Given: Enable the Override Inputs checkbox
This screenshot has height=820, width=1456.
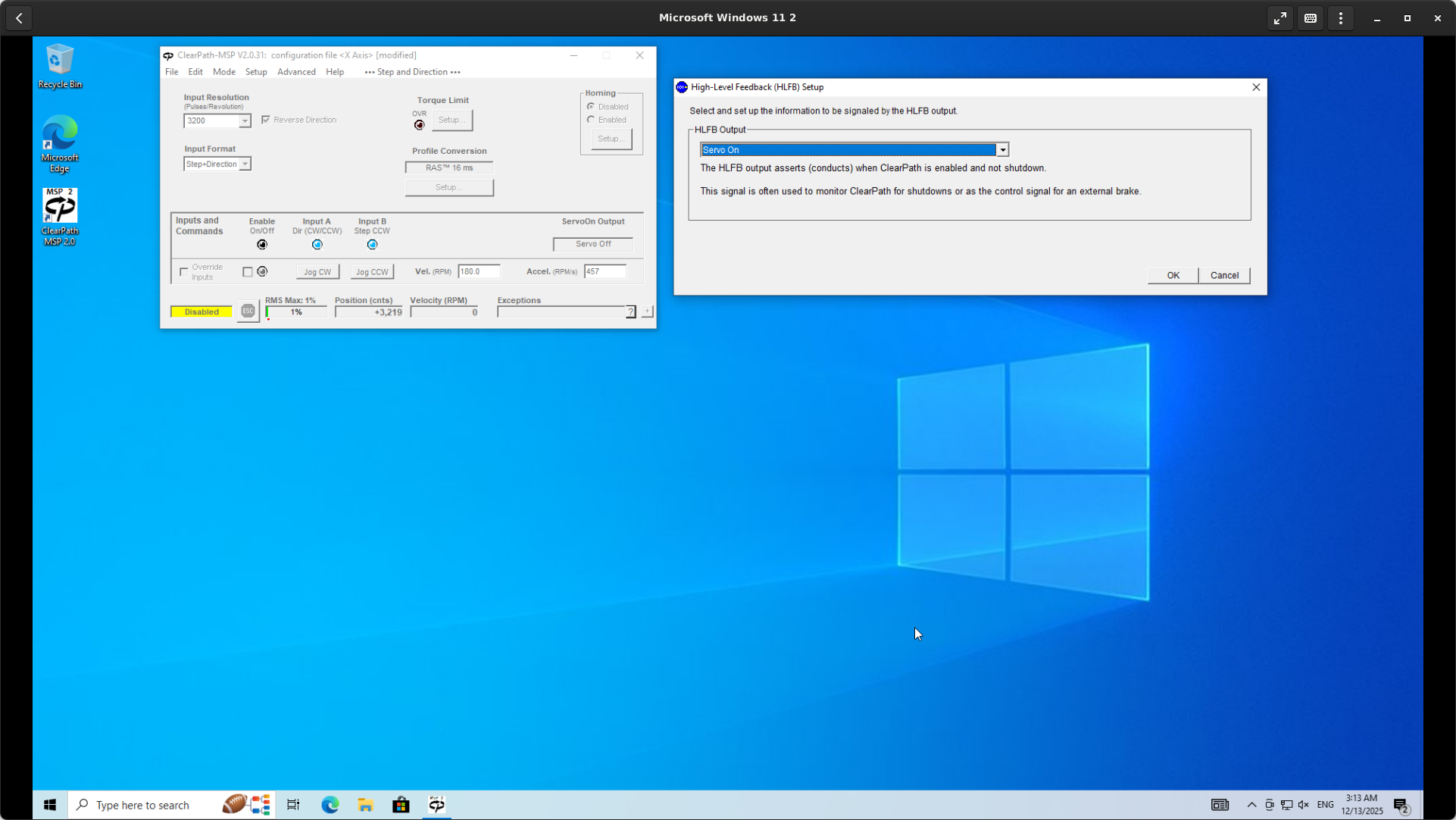Looking at the screenshot, I should pos(184,271).
